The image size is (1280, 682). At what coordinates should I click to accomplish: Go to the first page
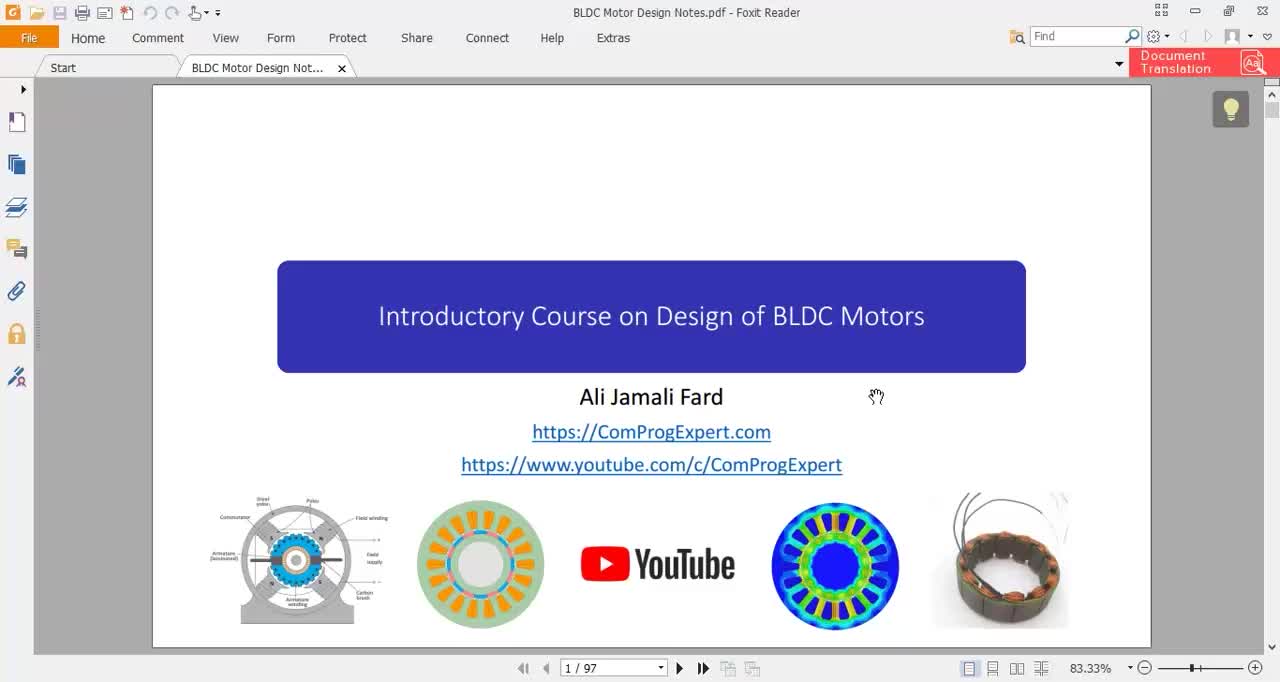point(523,668)
